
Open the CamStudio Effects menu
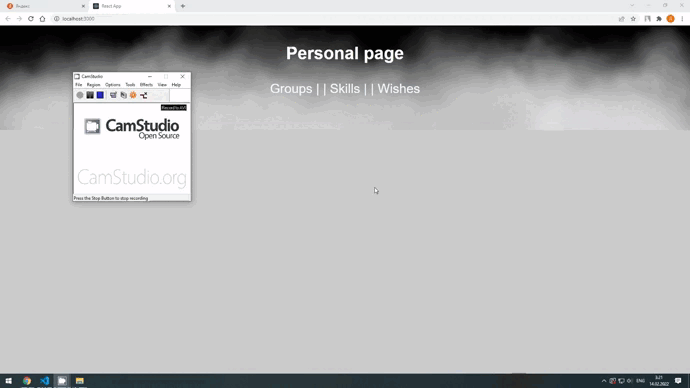coord(146,84)
